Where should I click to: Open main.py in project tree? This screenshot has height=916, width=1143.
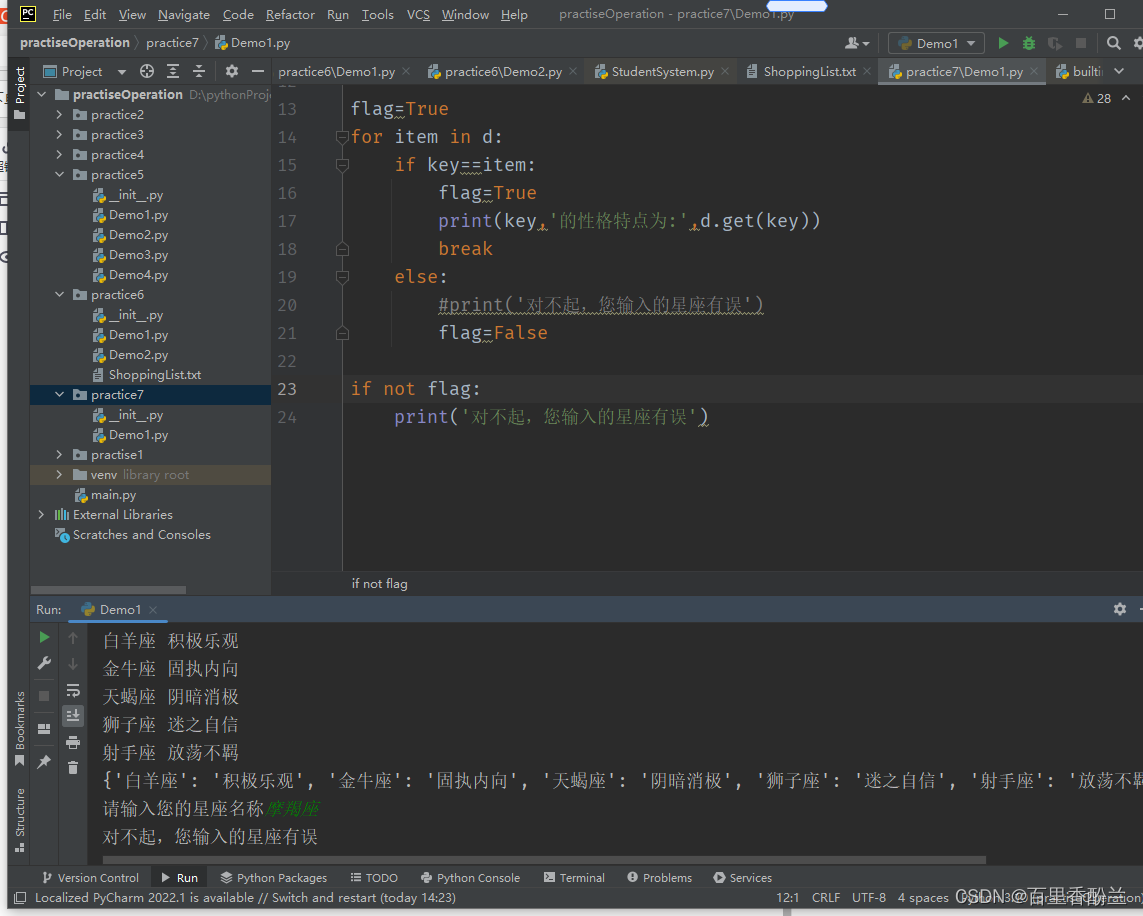coord(105,495)
